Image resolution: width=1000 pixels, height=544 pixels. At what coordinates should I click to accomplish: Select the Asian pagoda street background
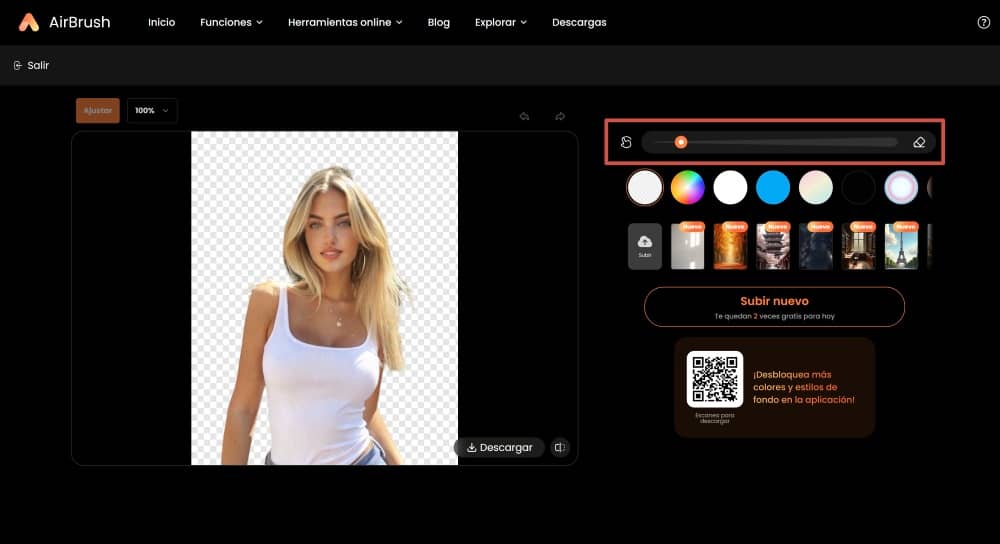pos(773,246)
